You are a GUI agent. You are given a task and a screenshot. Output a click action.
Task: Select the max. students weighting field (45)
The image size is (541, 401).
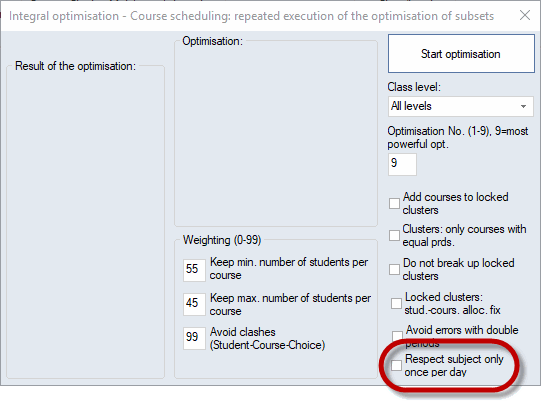pyautogui.click(x=194, y=304)
